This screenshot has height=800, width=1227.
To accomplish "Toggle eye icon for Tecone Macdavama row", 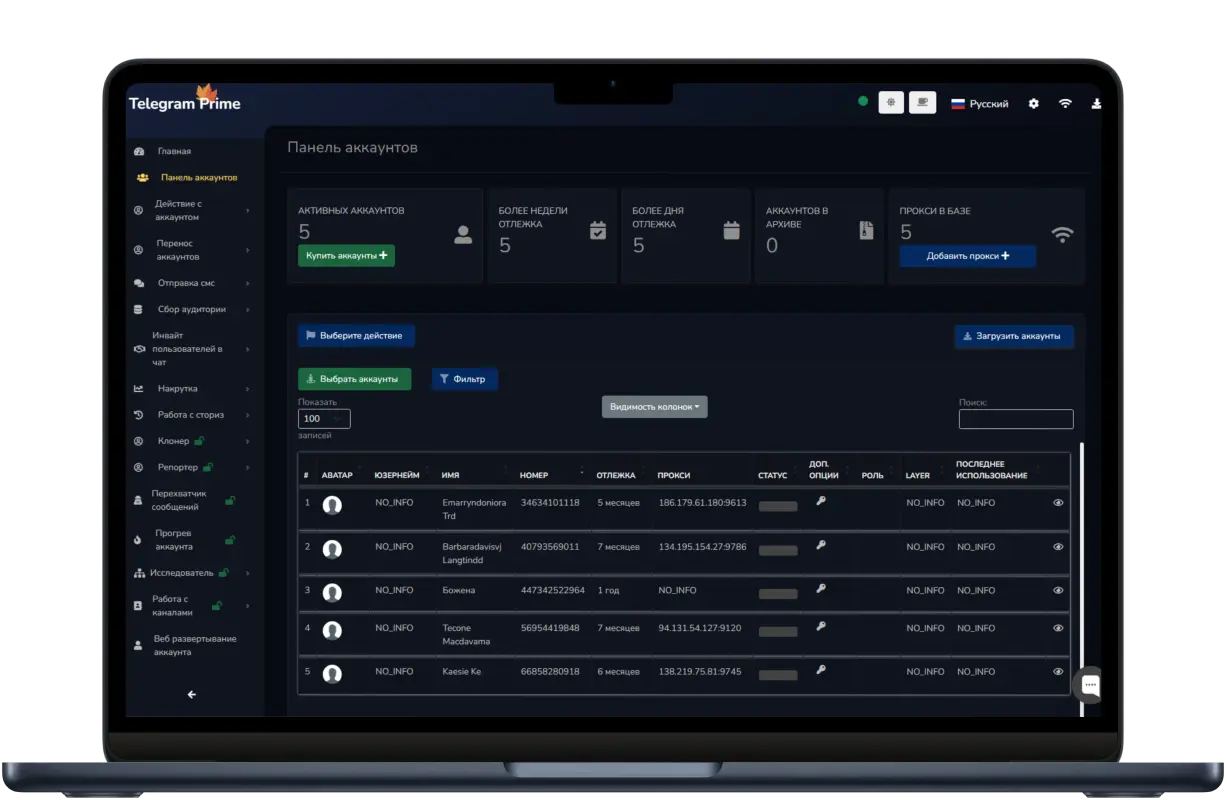I will (x=1058, y=628).
